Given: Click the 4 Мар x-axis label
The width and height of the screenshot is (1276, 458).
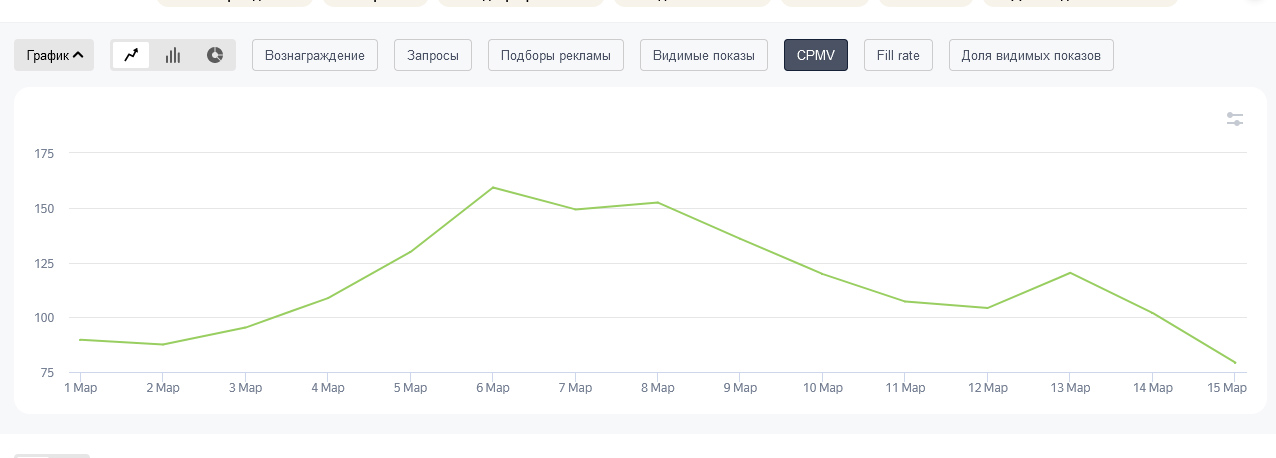Looking at the screenshot, I should point(327,388).
